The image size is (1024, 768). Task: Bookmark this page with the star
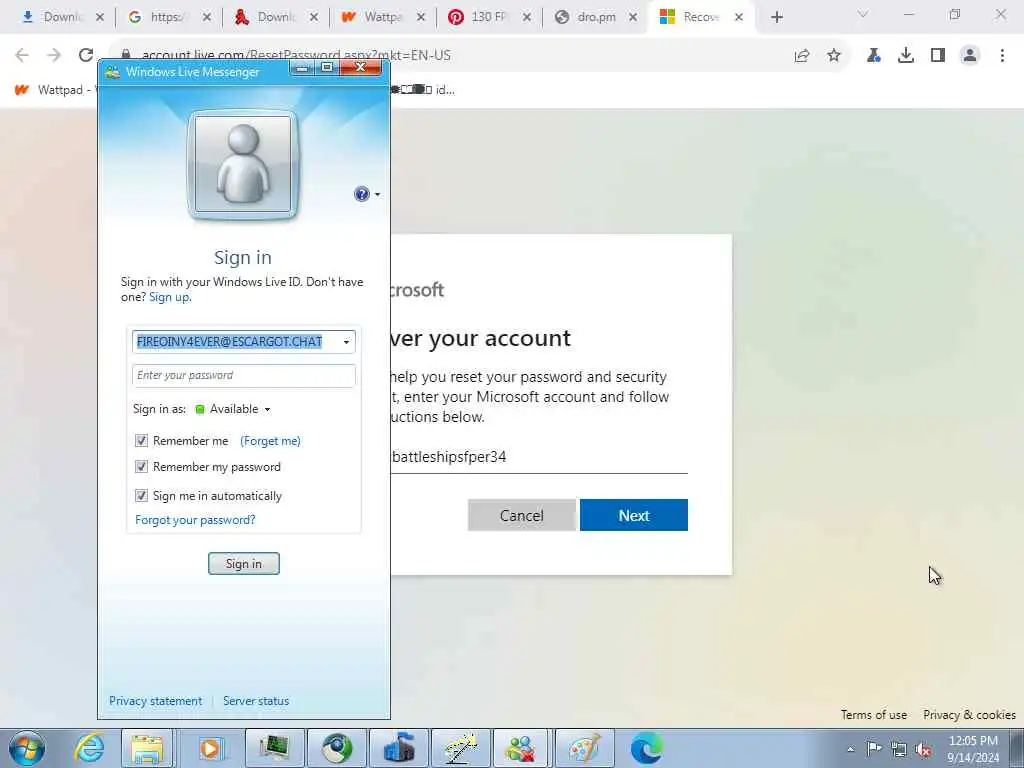pos(834,56)
